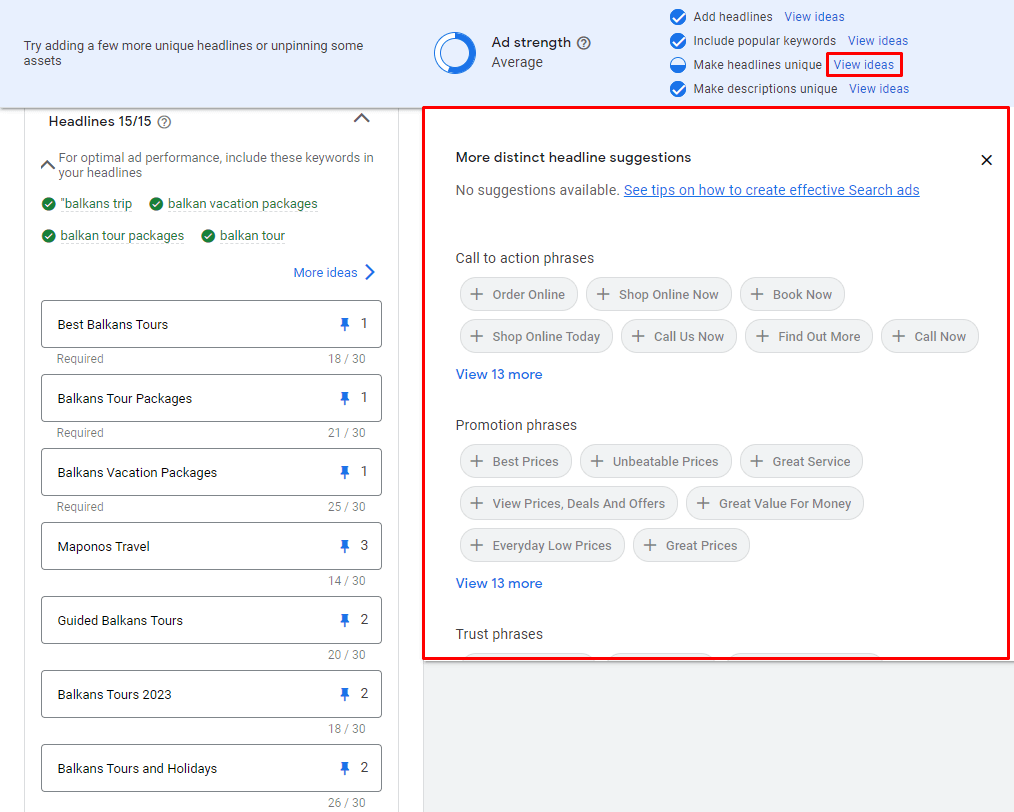Unpin the Best Balkans Tours headline

(x=345, y=325)
